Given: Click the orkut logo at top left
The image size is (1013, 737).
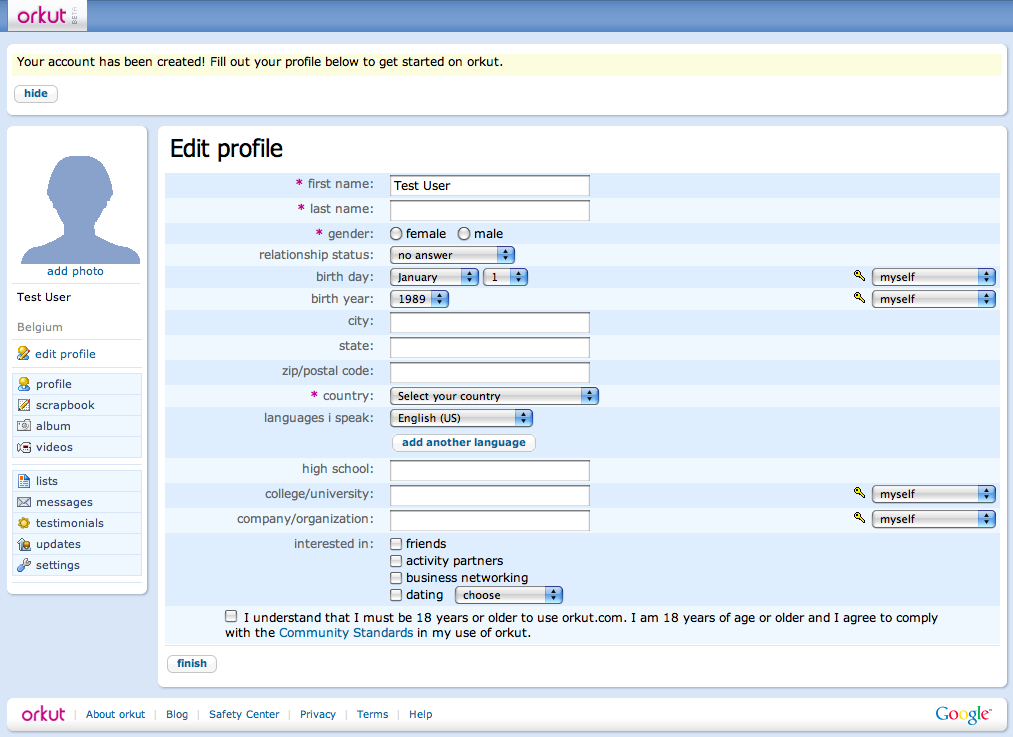Looking at the screenshot, I should click(44, 15).
